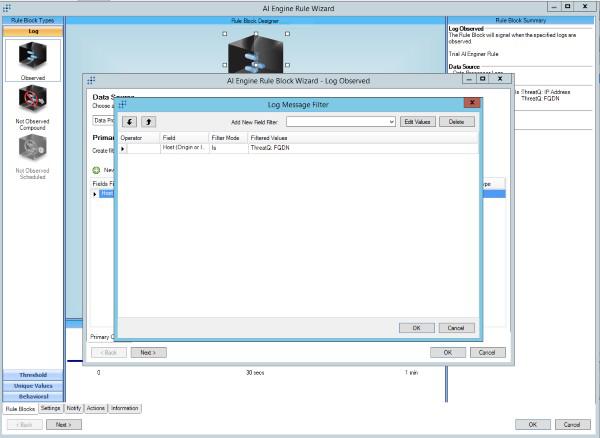Click the green New filter plus icon
600x438 pixels.
(x=96, y=170)
